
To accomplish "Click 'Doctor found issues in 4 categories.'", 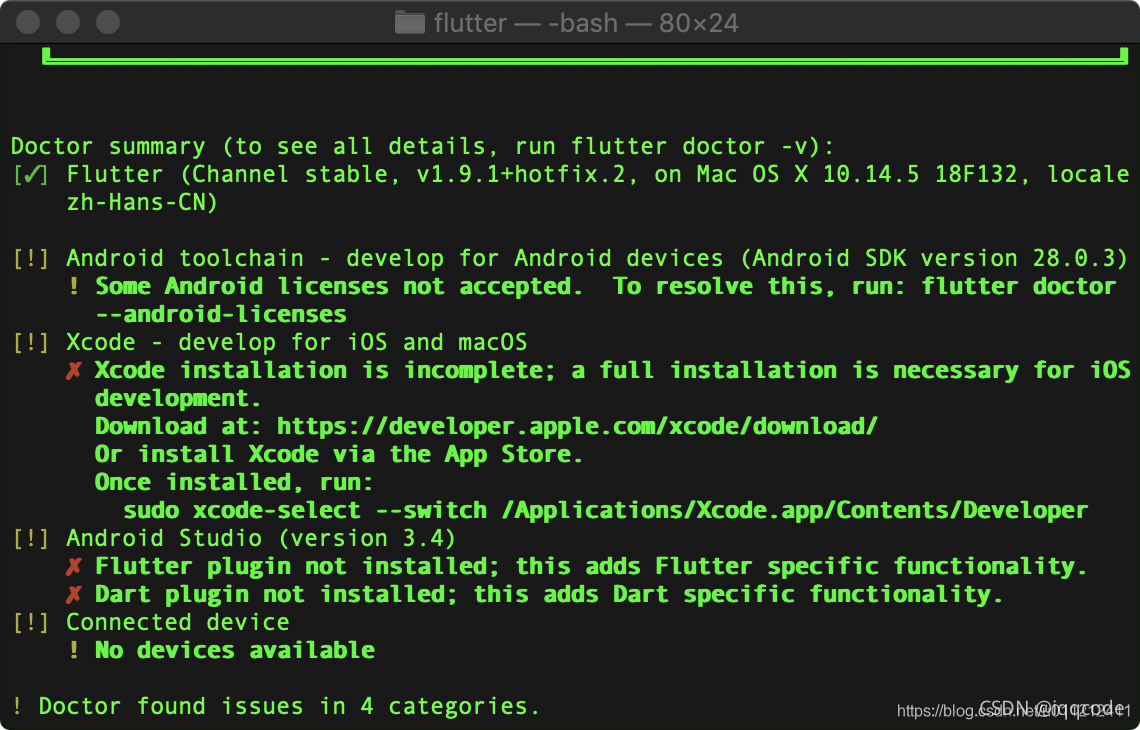I will 290,706.
